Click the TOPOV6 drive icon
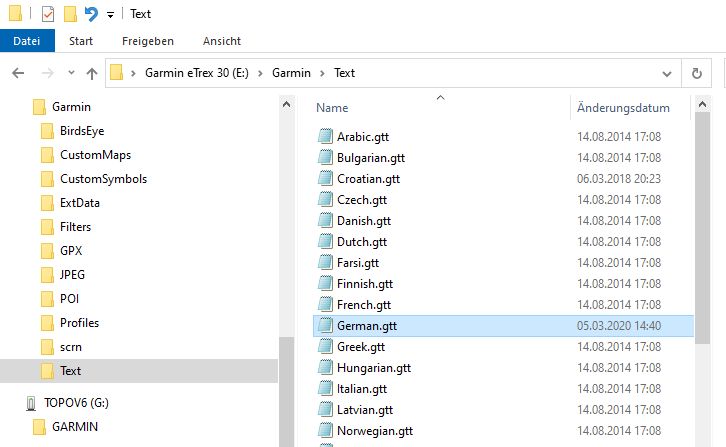726x447 pixels. click(31, 403)
